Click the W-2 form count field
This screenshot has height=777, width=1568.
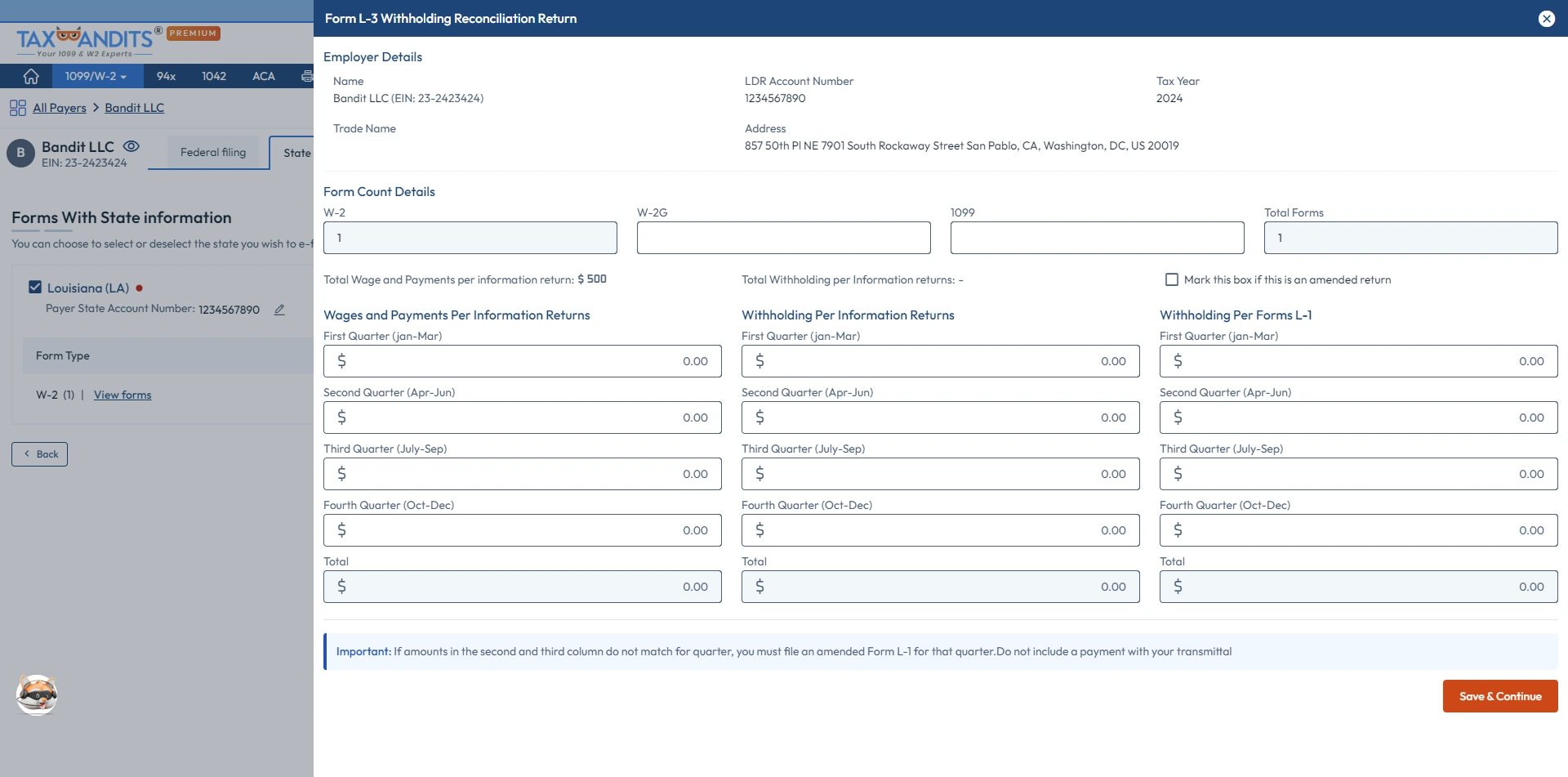point(470,238)
